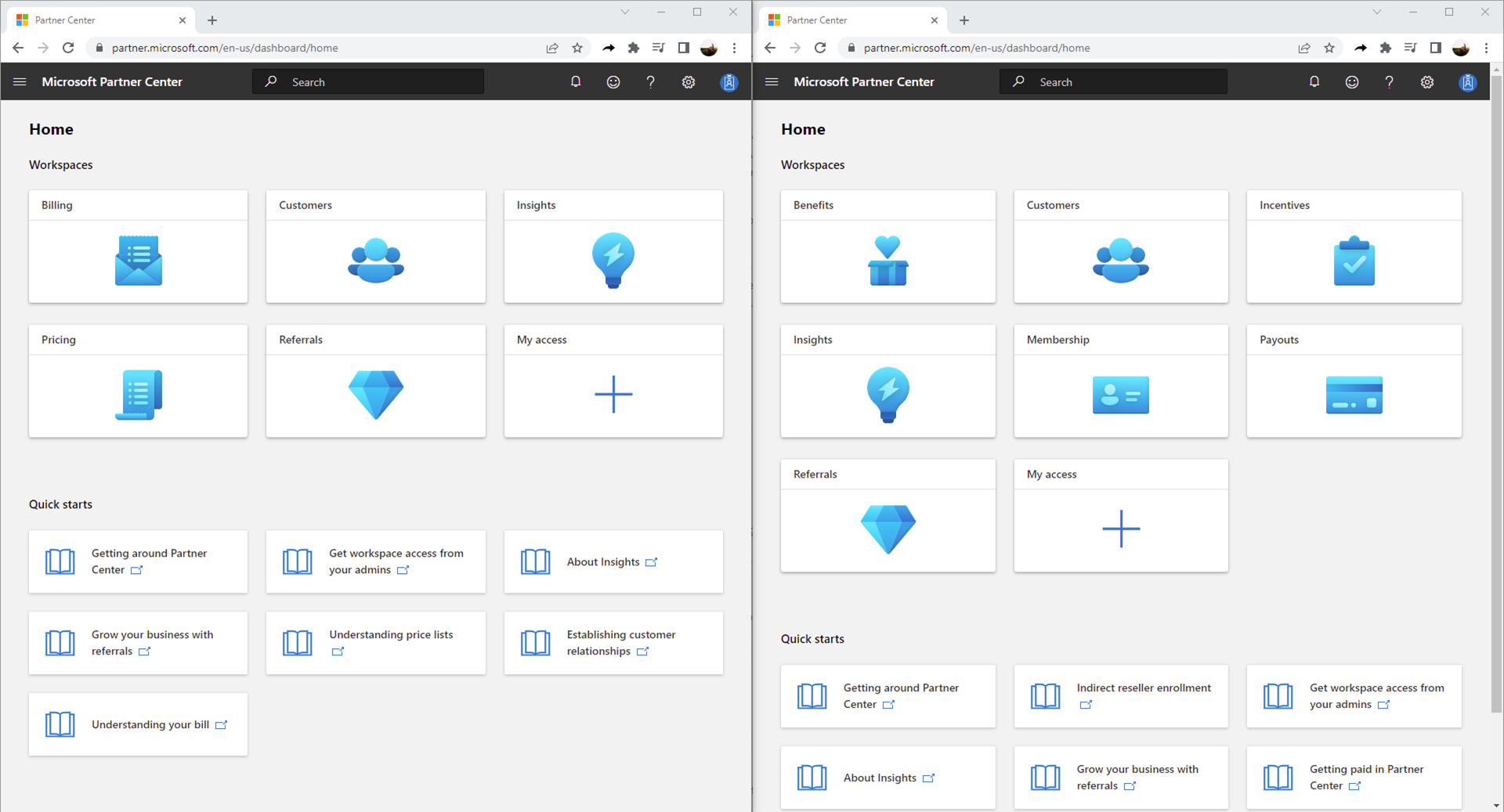This screenshot has height=812, width=1504.
Task: Open Incentives clipboard icon in right window
Action: (1354, 261)
